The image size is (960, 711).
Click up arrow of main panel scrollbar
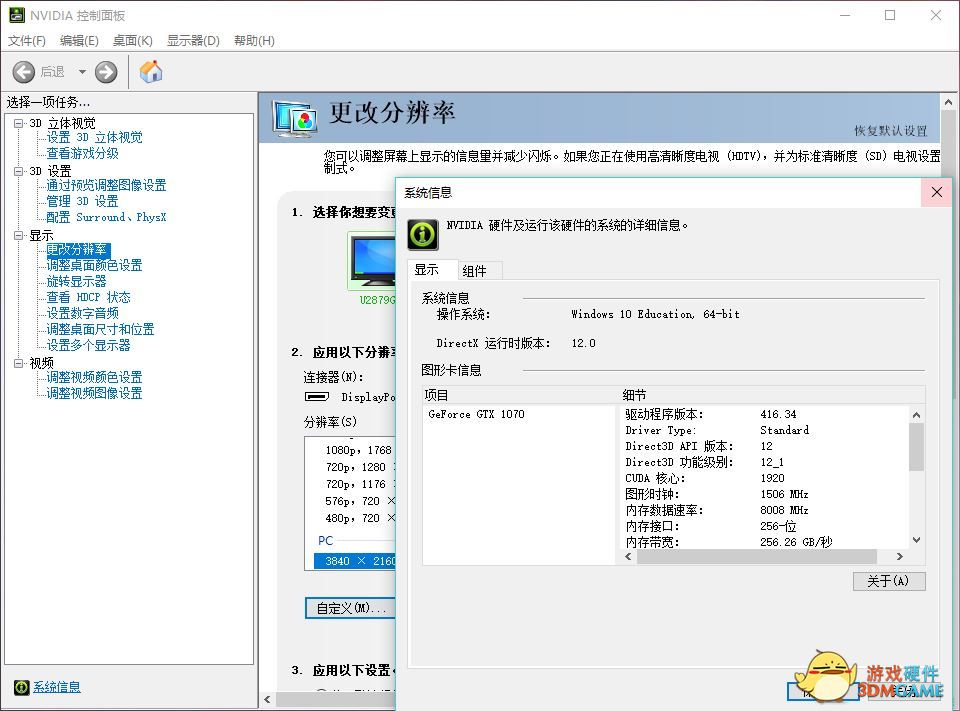pyautogui.click(x=948, y=102)
